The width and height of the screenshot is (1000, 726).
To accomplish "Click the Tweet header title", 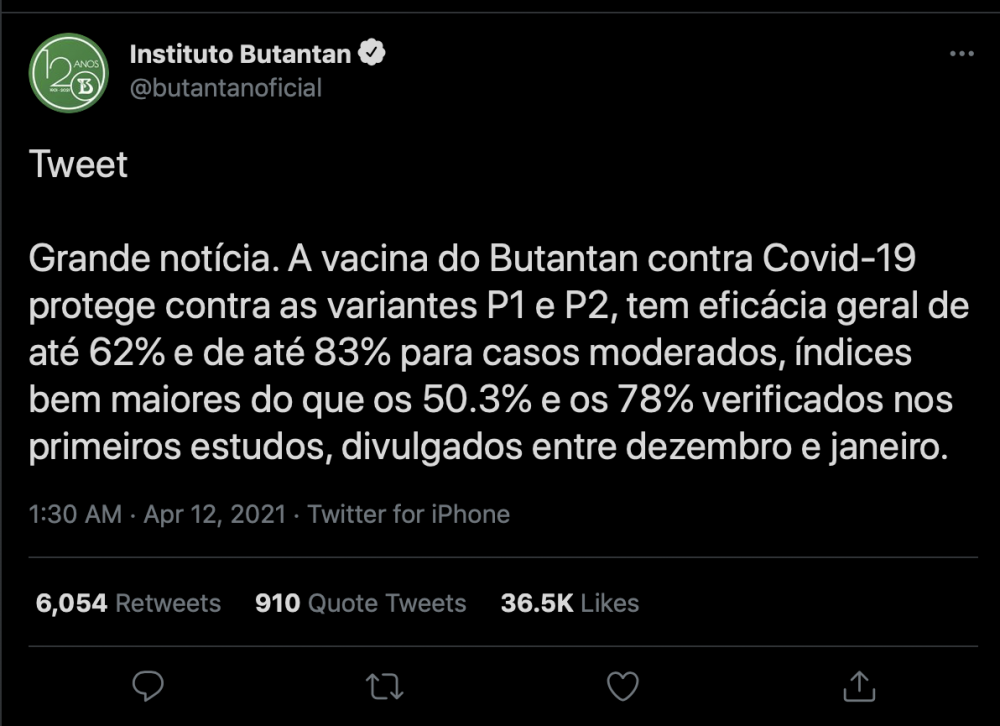I will (x=78, y=165).
